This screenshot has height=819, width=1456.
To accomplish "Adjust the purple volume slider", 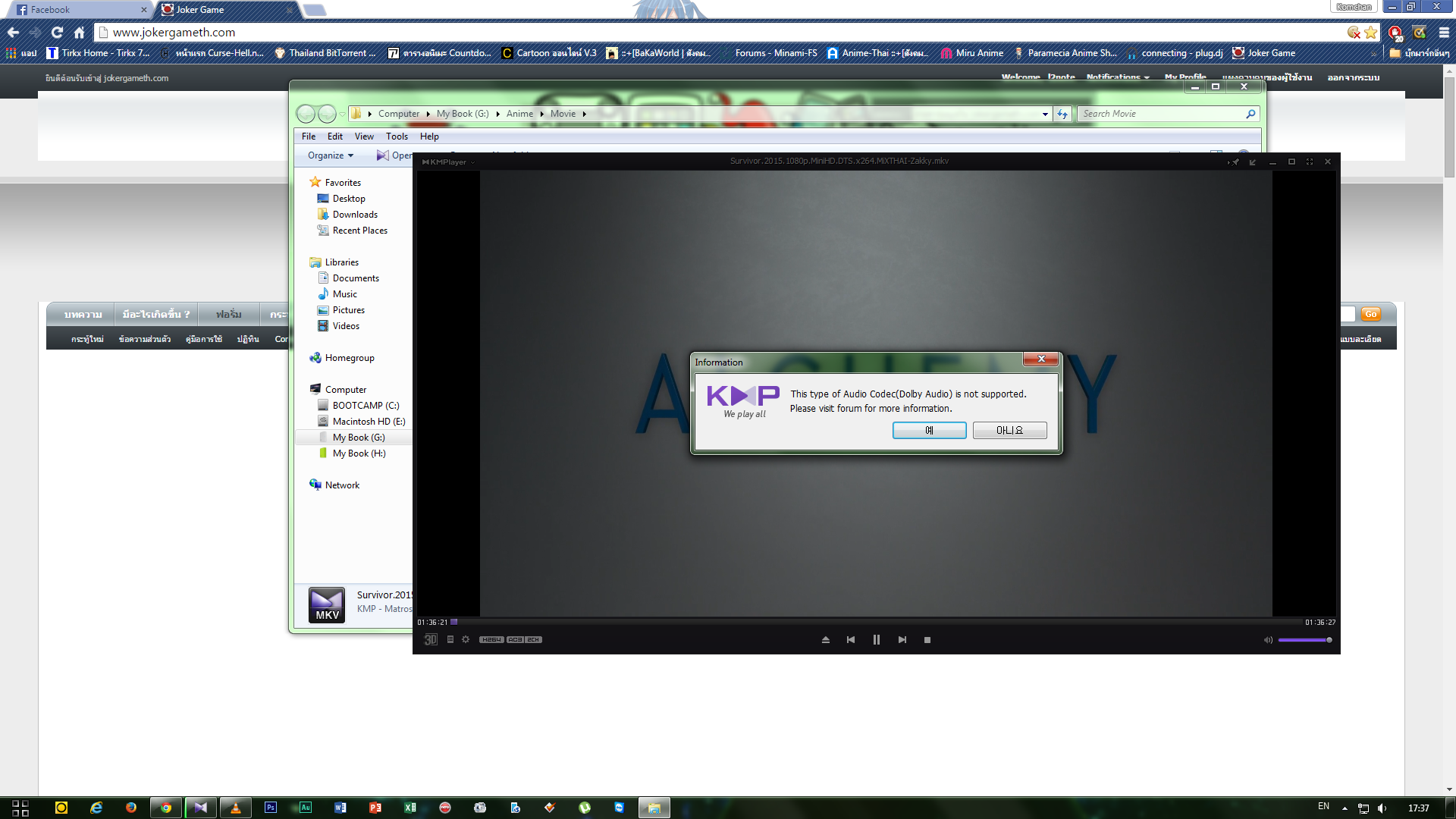I will pyautogui.click(x=1304, y=640).
